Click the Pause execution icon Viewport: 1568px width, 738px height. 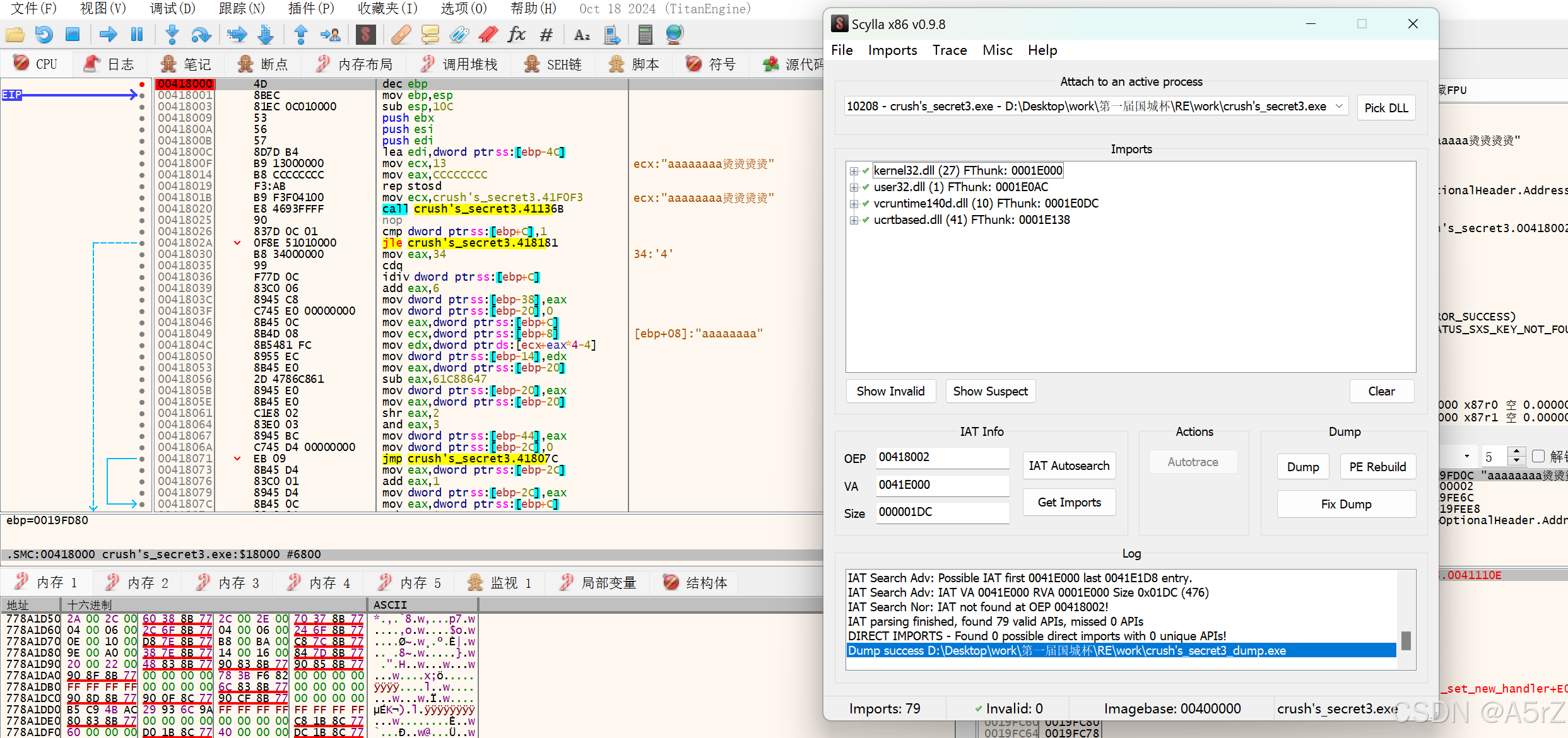click(x=137, y=35)
